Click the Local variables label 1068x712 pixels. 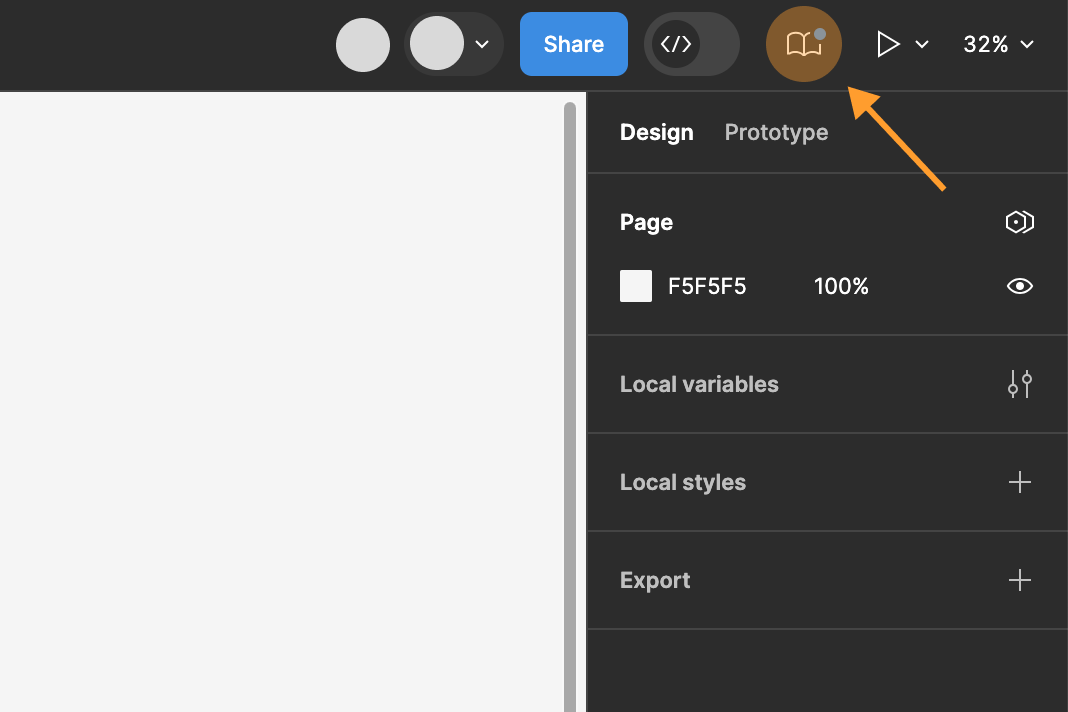click(699, 384)
